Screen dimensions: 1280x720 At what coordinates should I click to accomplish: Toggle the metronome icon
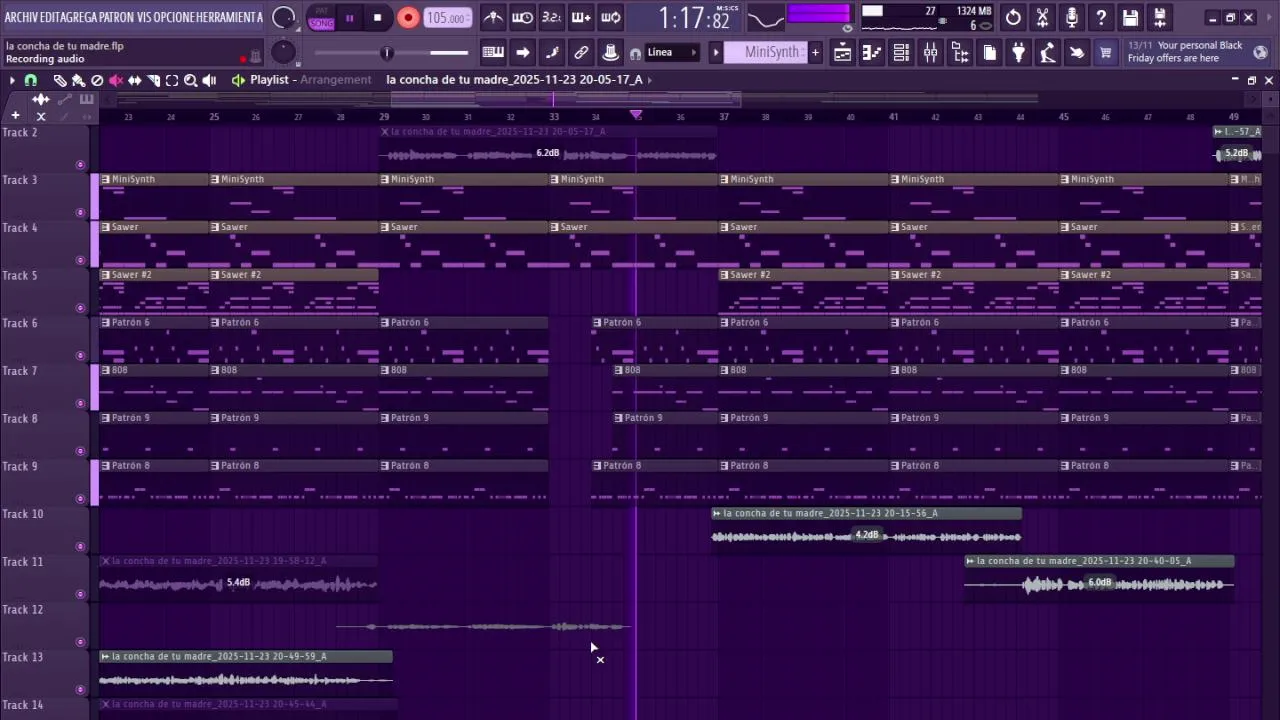point(493,18)
